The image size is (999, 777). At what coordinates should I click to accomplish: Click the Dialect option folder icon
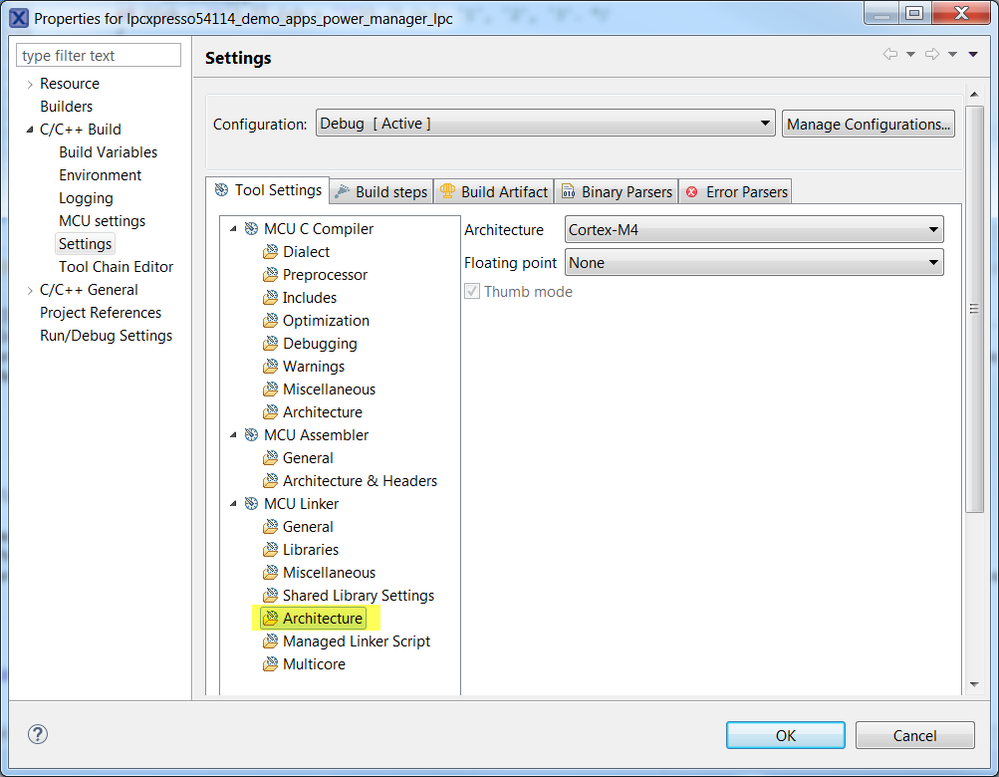click(270, 252)
